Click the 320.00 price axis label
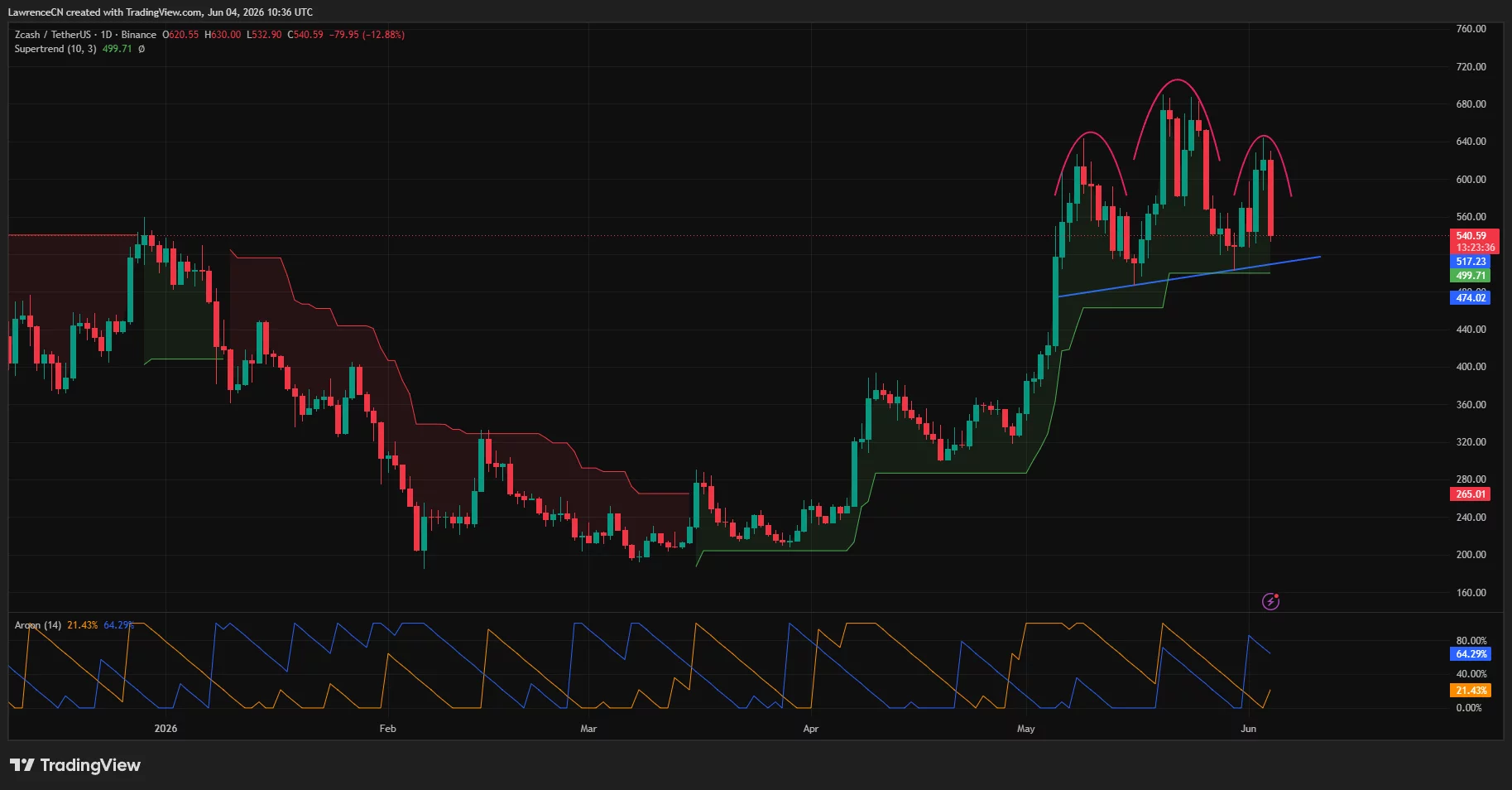This screenshot has width=1512, height=790. [x=1471, y=442]
